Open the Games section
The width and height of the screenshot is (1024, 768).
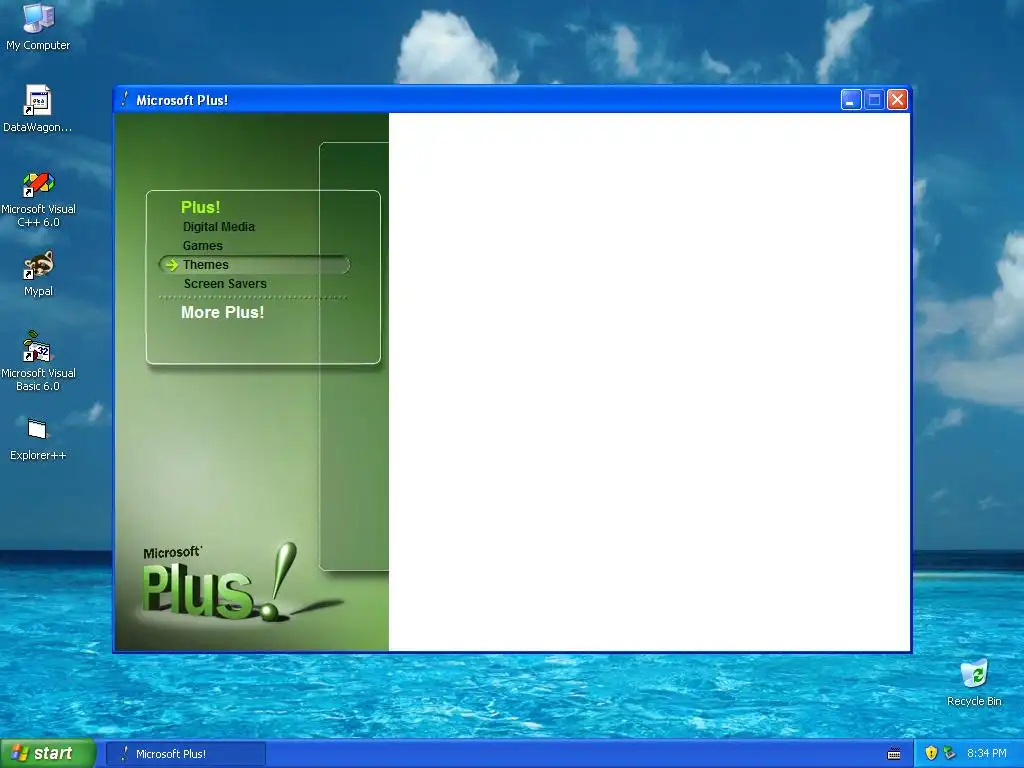pyautogui.click(x=202, y=246)
